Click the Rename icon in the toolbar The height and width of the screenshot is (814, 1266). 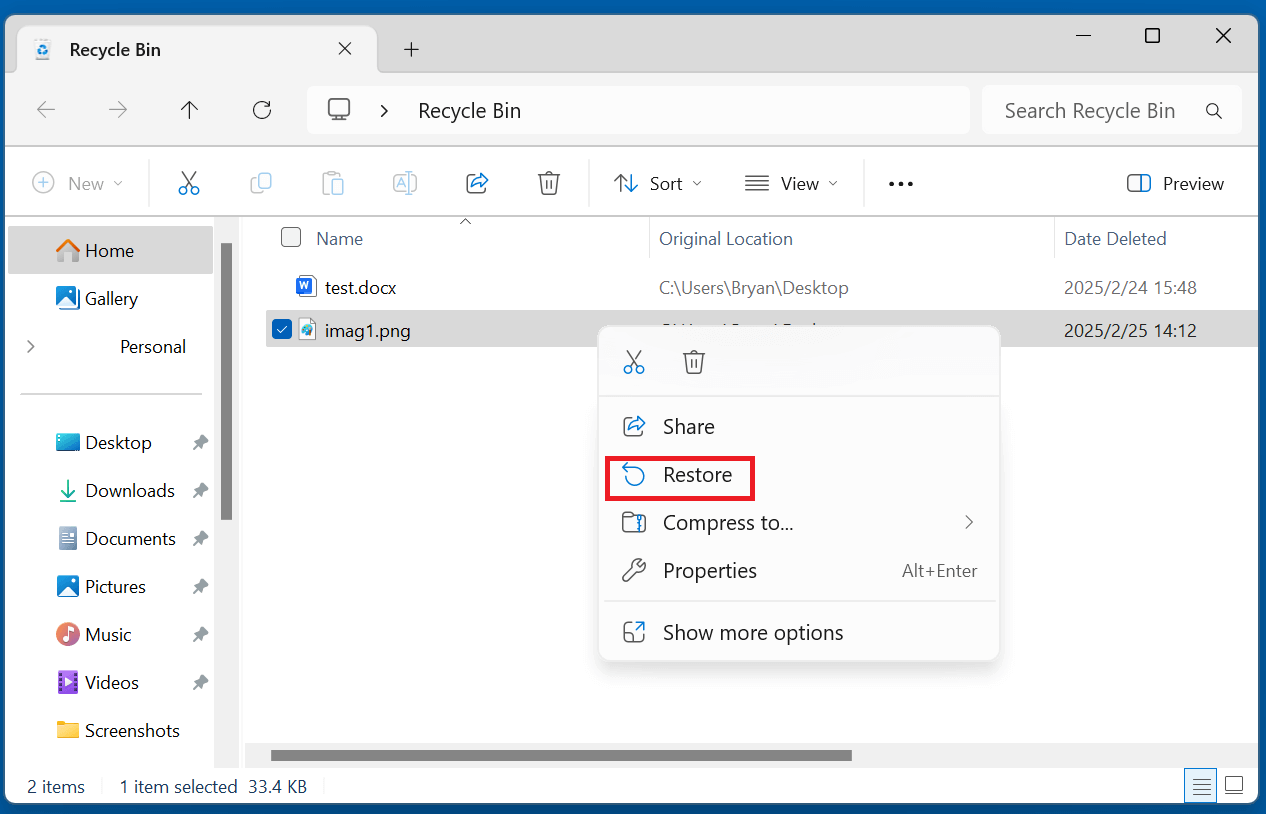pyautogui.click(x=405, y=183)
